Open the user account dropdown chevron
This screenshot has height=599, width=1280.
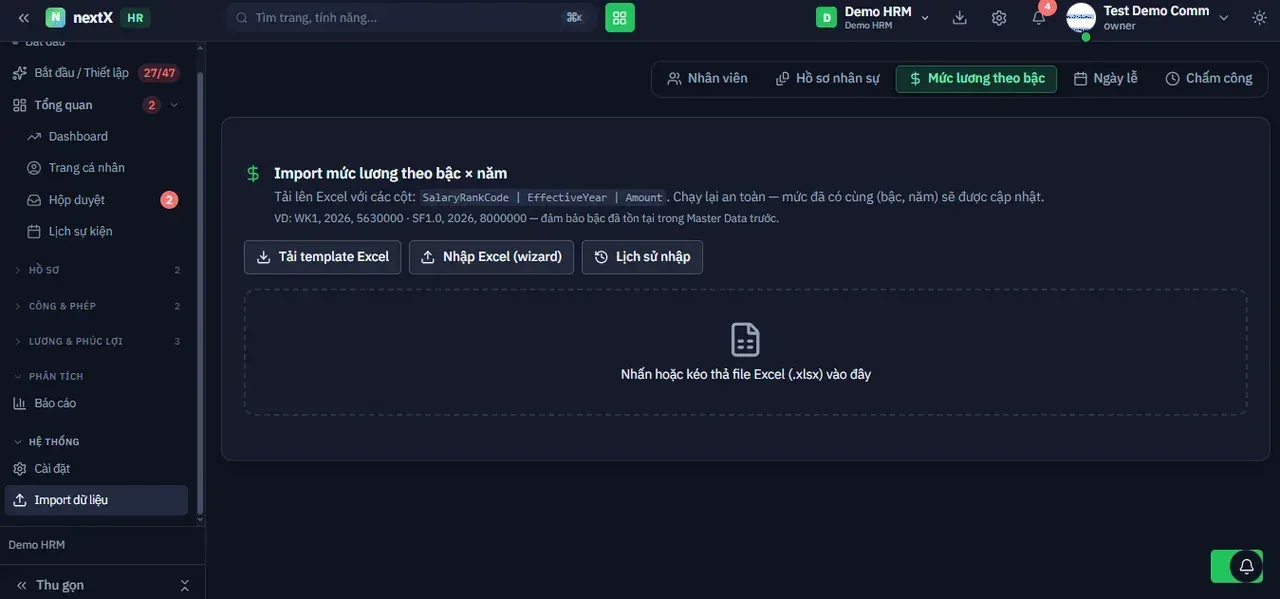point(1224,18)
